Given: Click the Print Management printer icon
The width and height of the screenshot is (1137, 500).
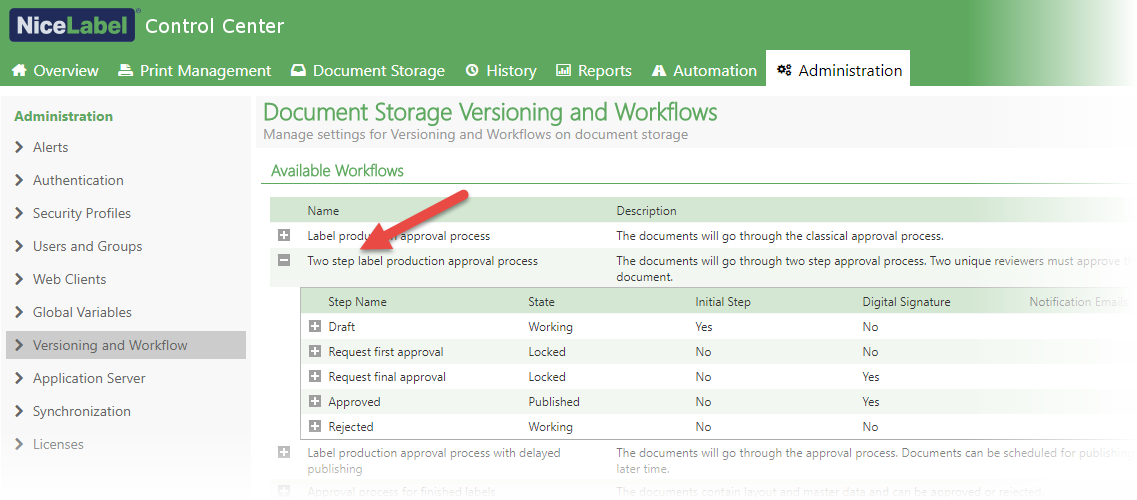Looking at the screenshot, I should coord(125,71).
